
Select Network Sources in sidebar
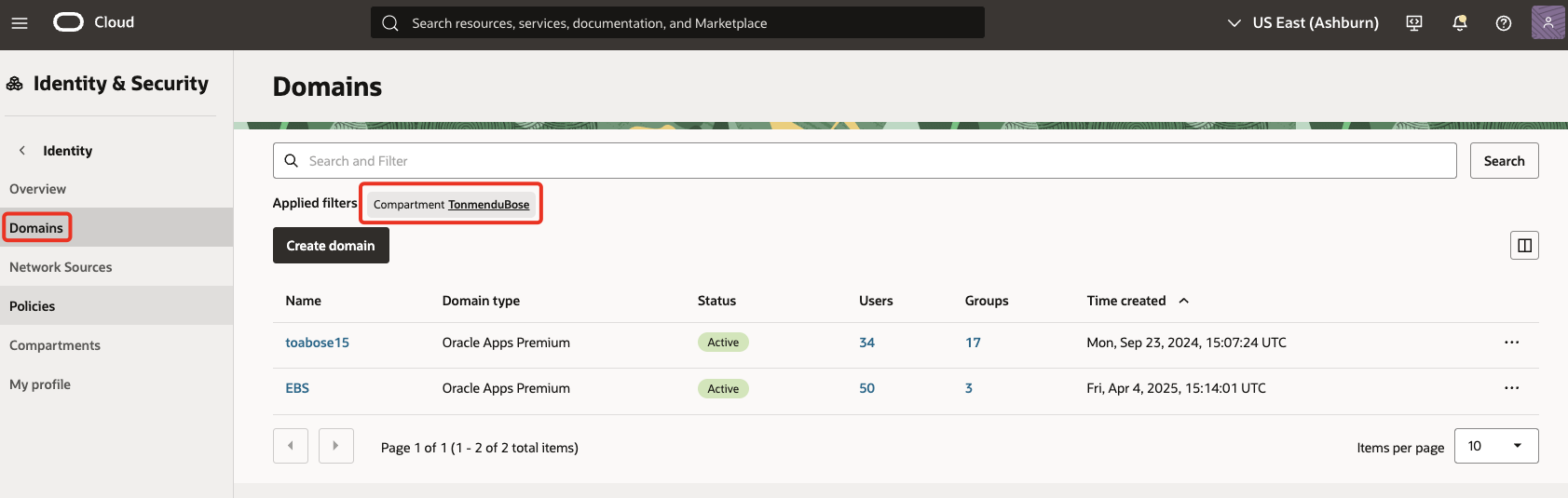point(61,267)
